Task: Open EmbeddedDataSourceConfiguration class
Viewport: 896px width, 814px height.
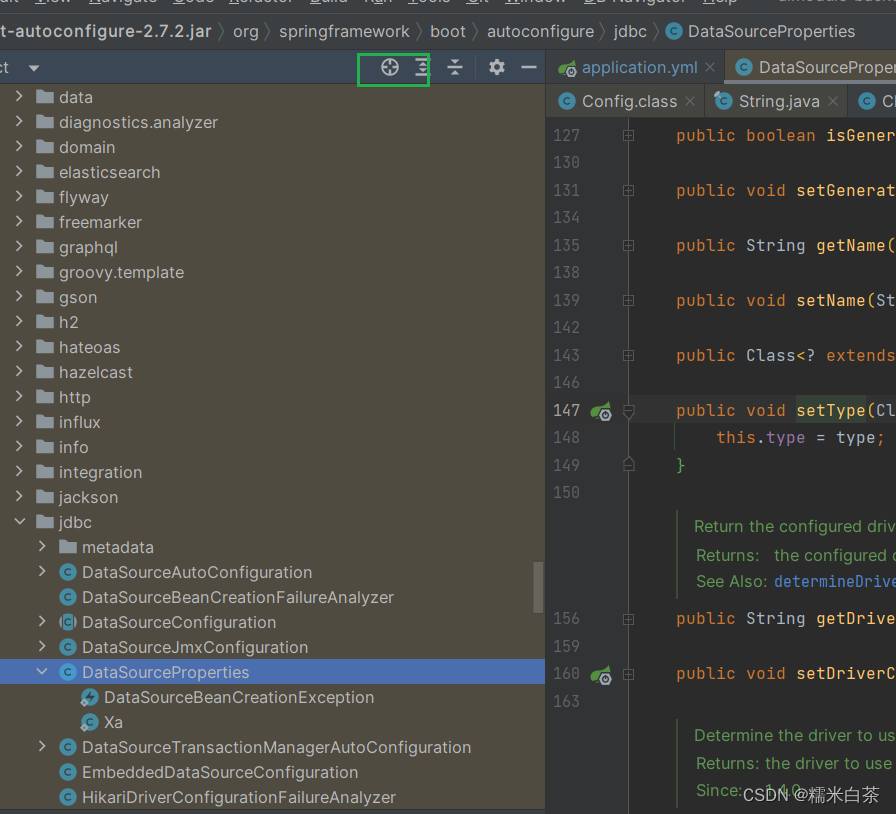Action: tap(220, 772)
